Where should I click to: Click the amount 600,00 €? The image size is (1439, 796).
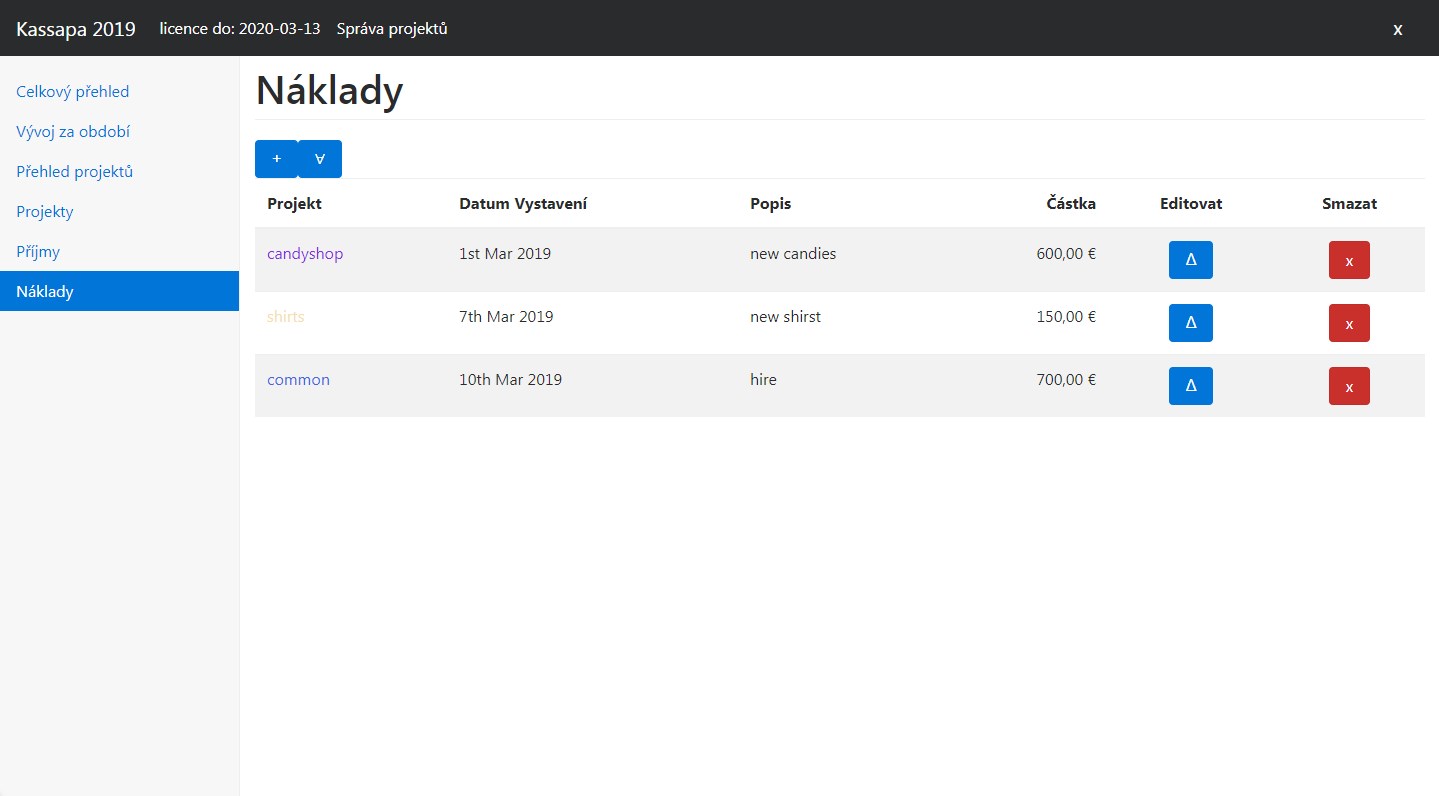tap(1066, 254)
